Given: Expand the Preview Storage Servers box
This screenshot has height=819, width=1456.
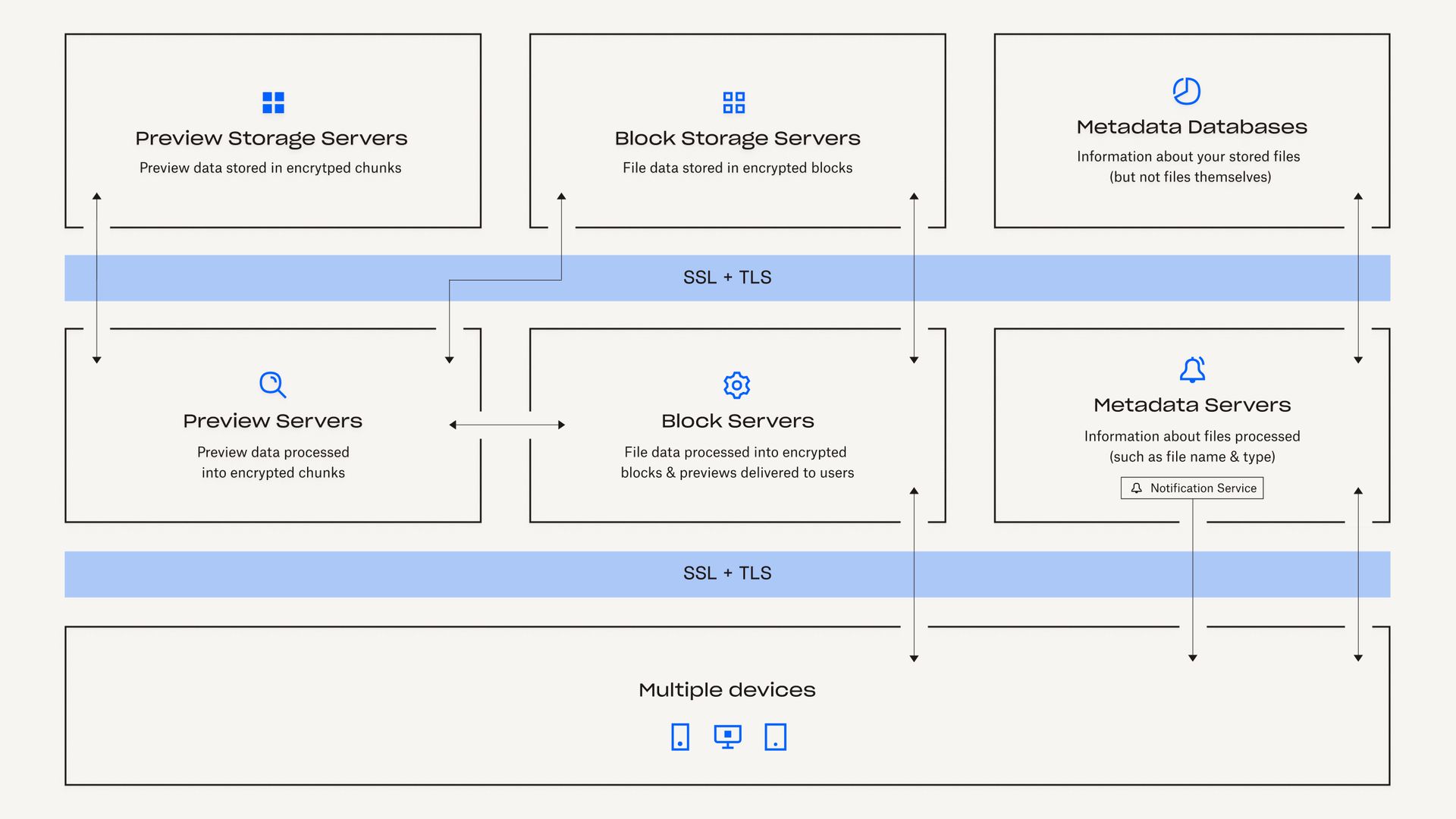Looking at the screenshot, I should point(273,130).
